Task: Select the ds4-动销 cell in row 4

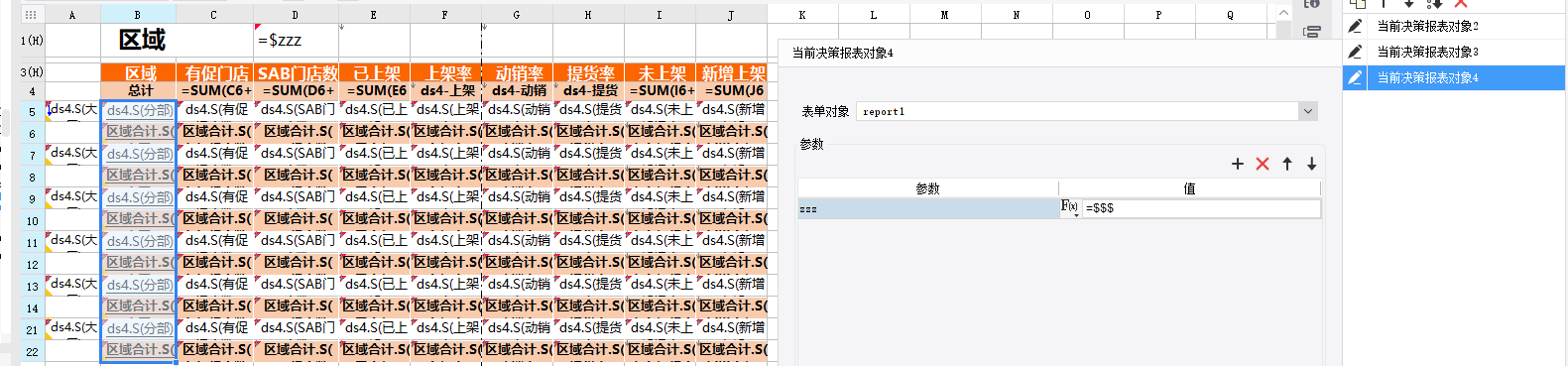Action: pos(518,90)
